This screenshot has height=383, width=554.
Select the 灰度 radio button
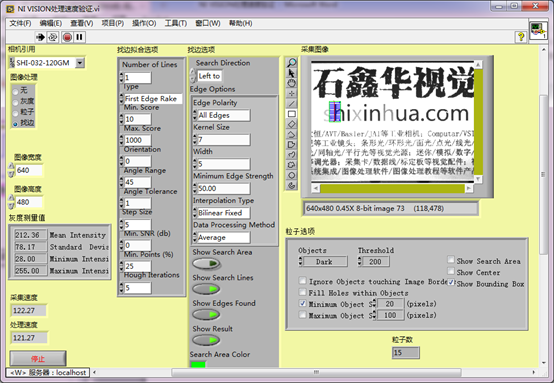15,102
